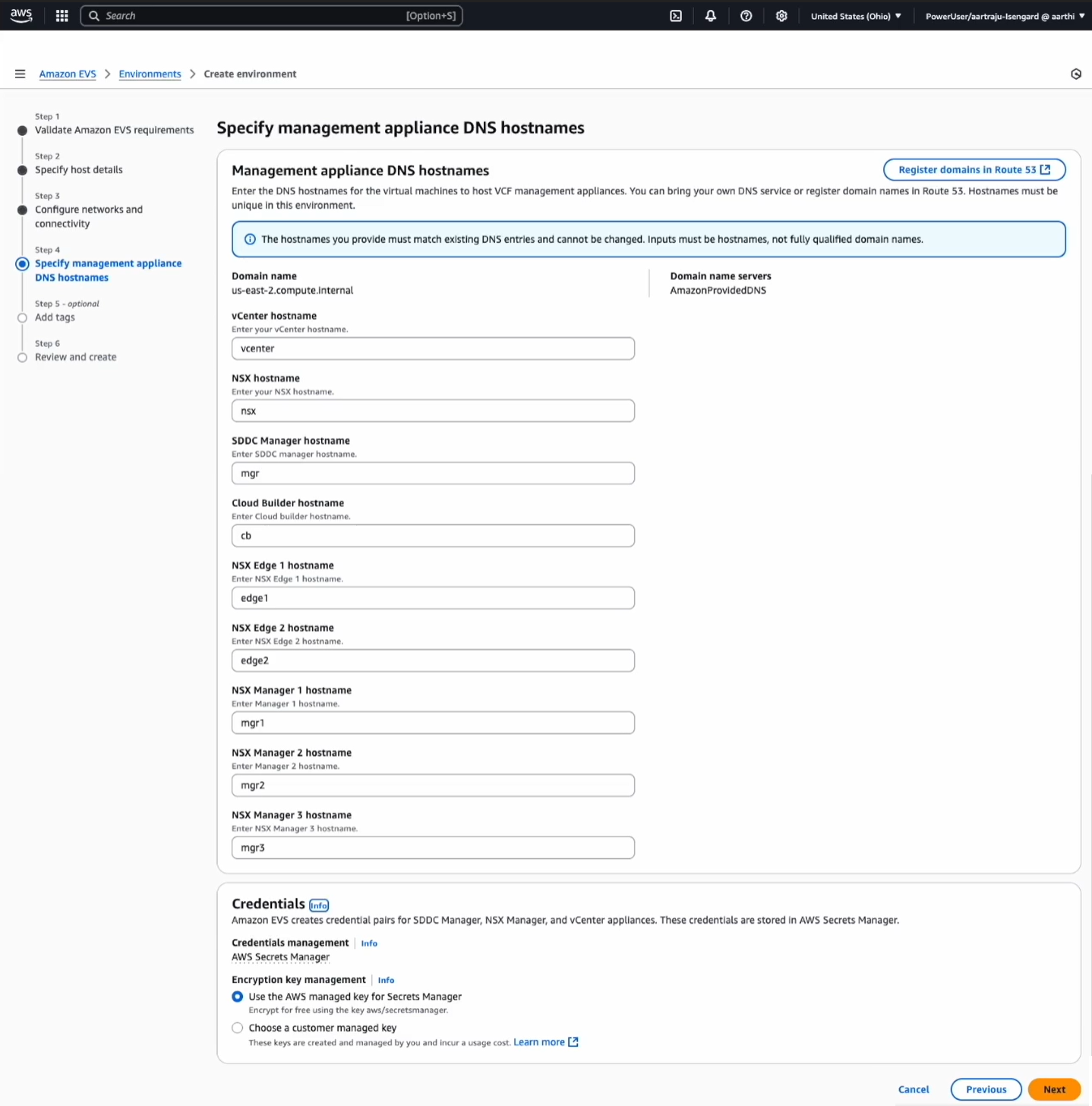Click the vCenter hostname field

[x=433, y=348]
